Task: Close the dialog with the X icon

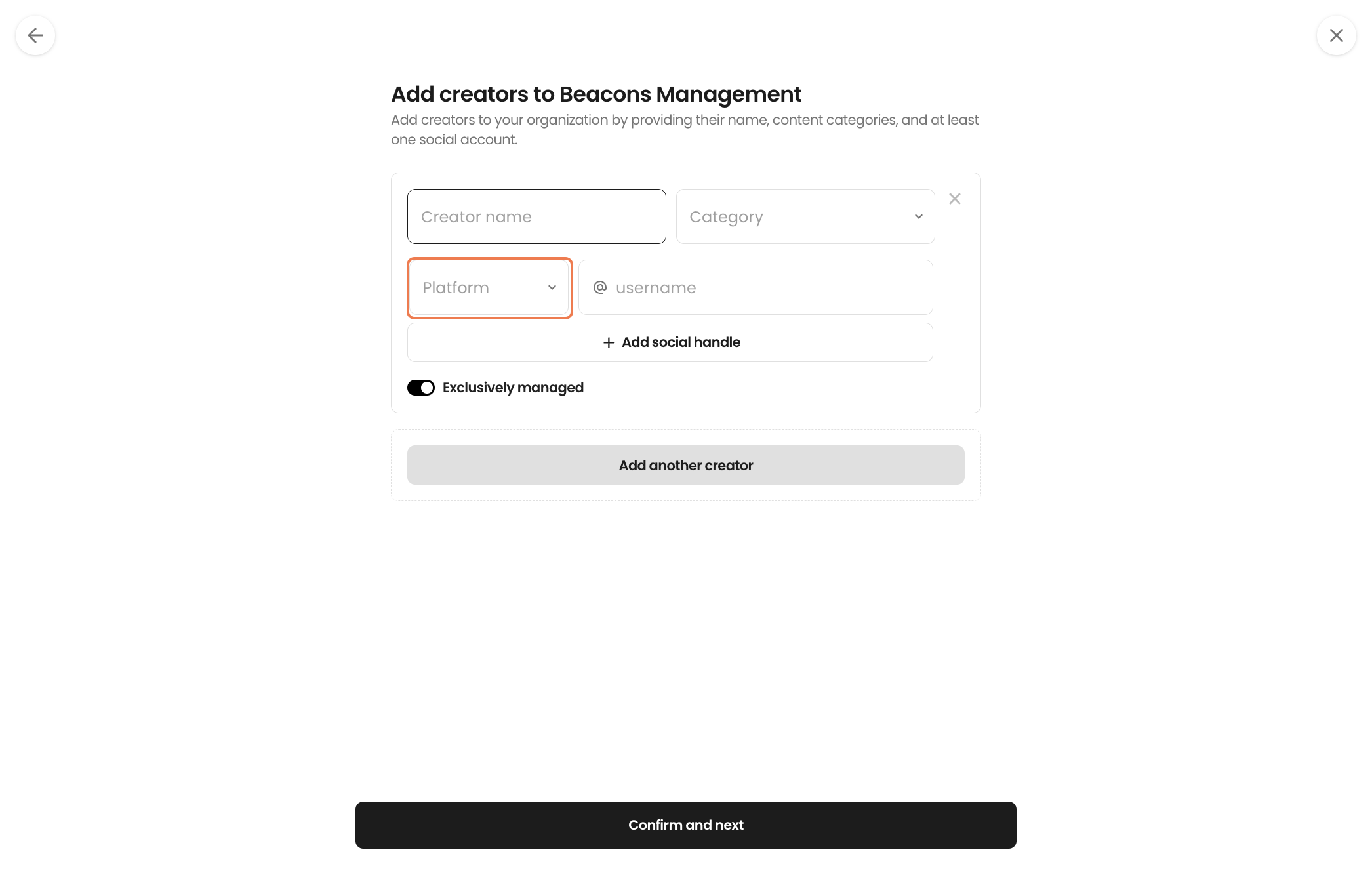Action: tap(1337, 35)
